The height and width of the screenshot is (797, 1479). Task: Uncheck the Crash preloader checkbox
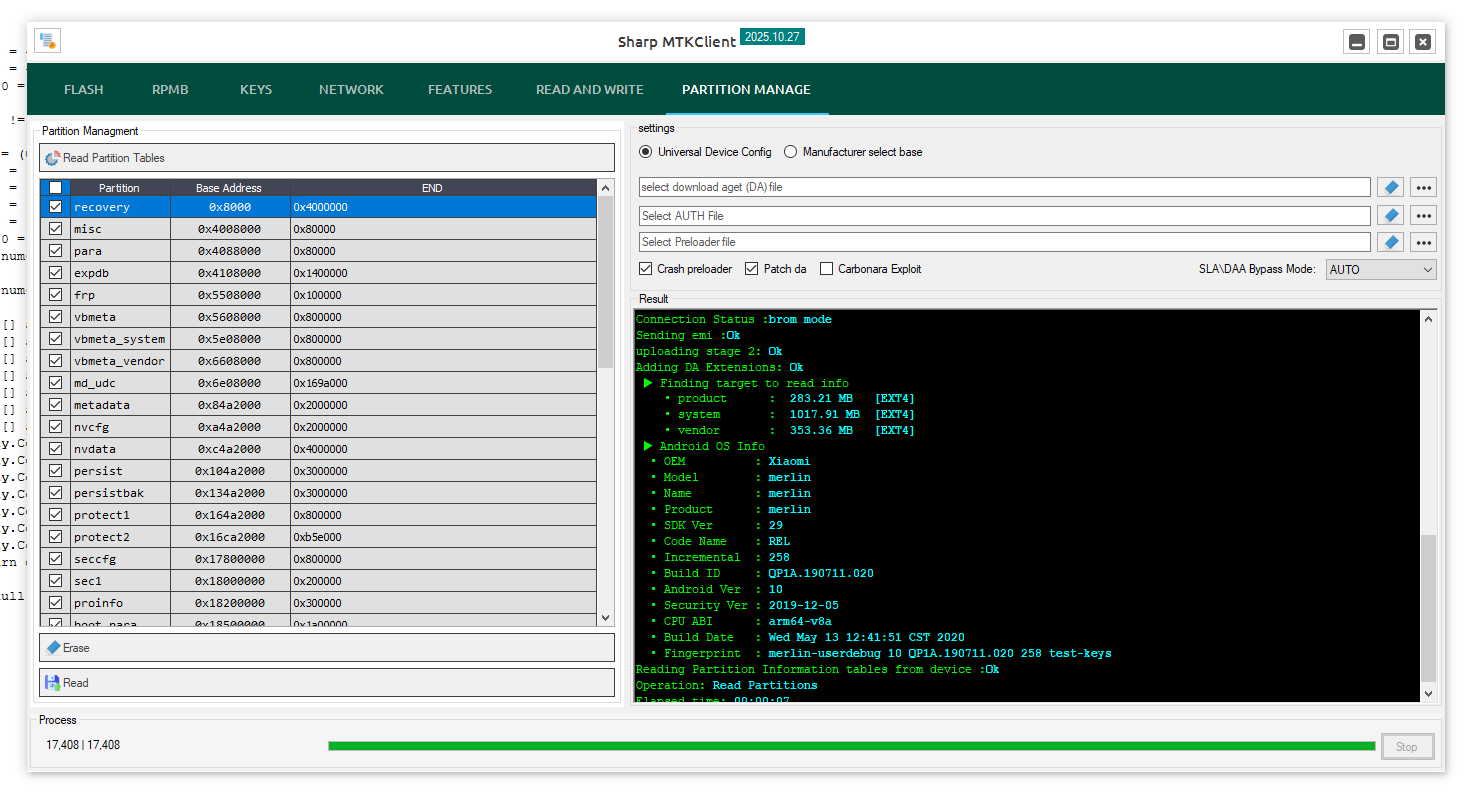point(646,269)
